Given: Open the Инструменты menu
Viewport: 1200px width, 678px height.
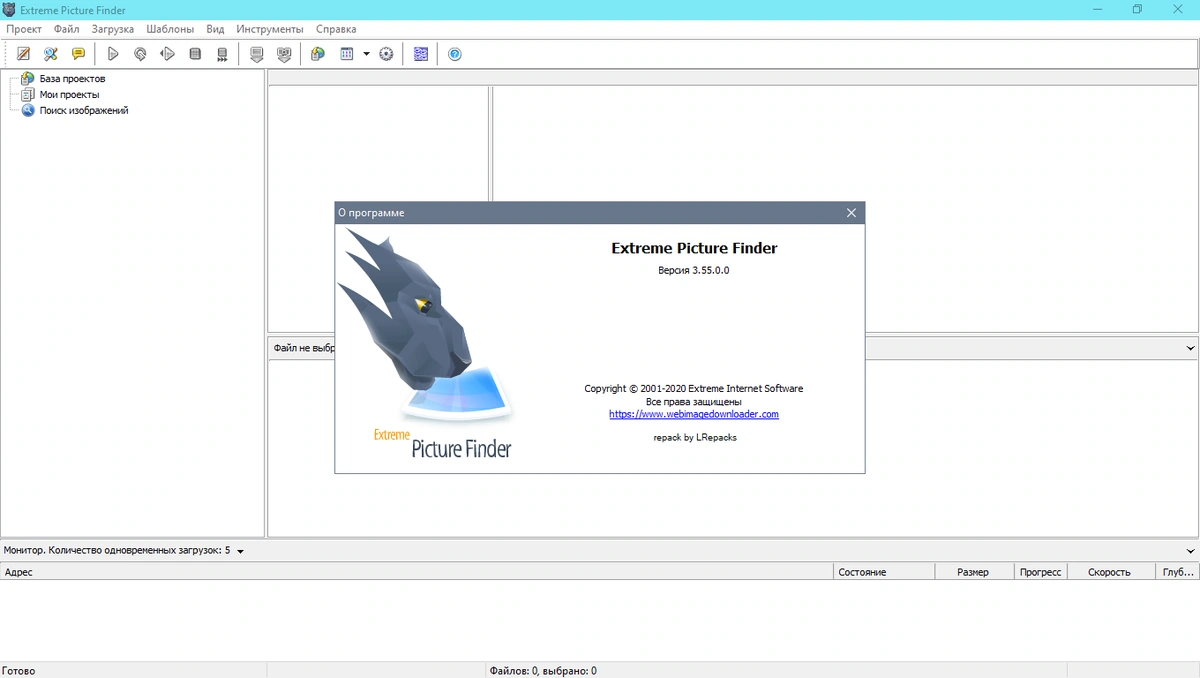Looking at the screenshot, I should click(270, 29).
